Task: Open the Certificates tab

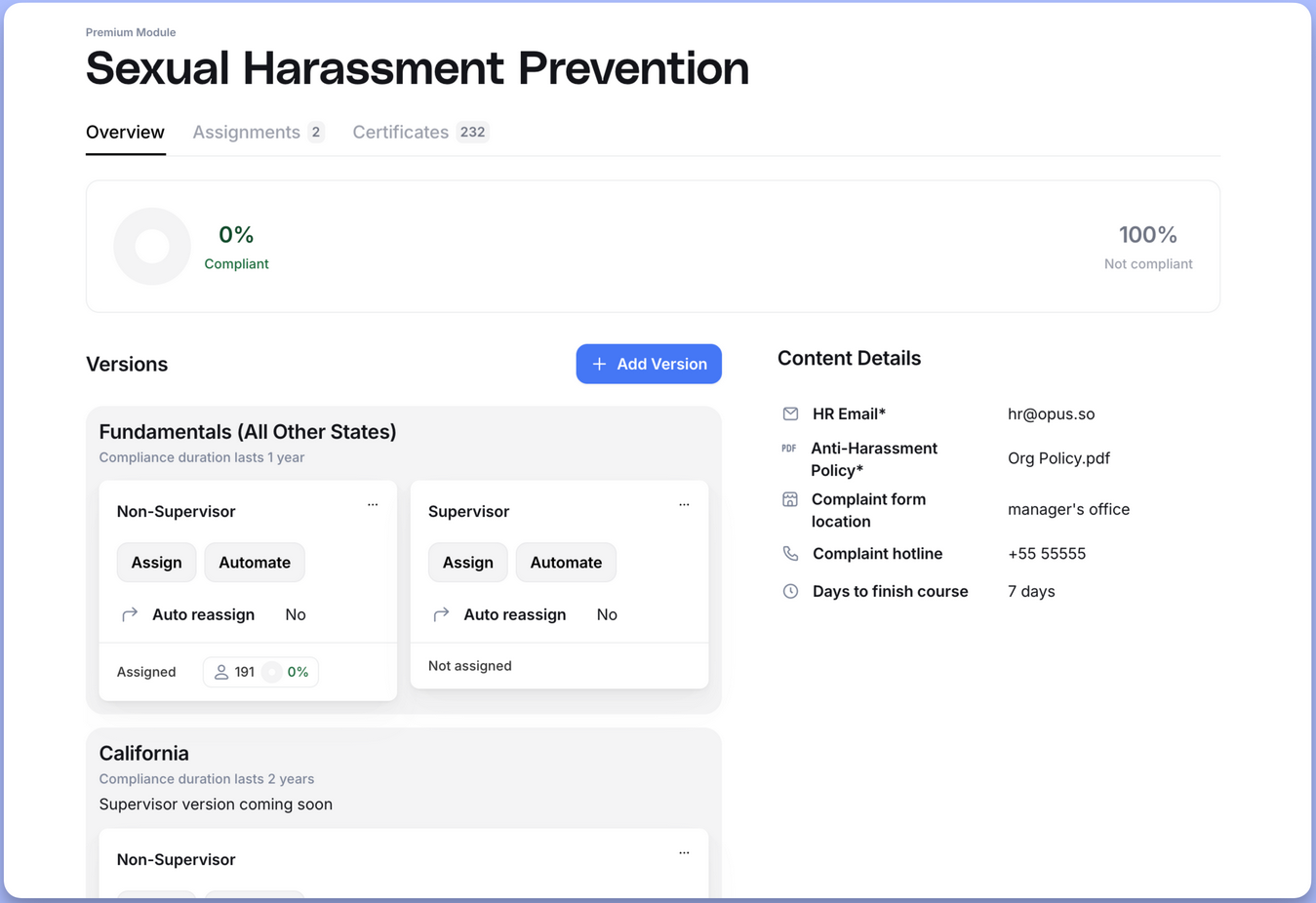Action: tap(420, 132)
